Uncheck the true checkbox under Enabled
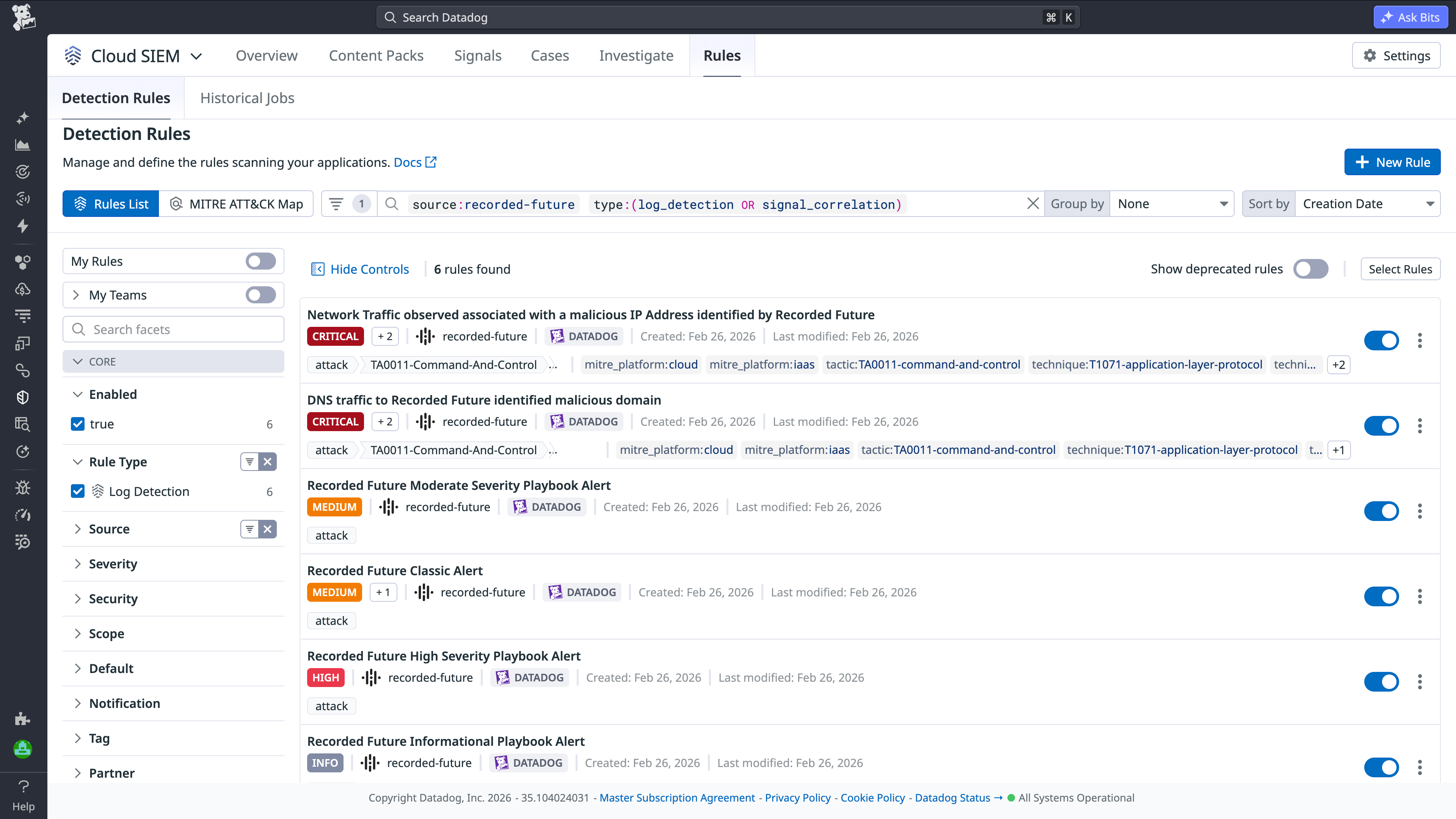The height and width of the screenshot is (819, 1456). (77, 424)
